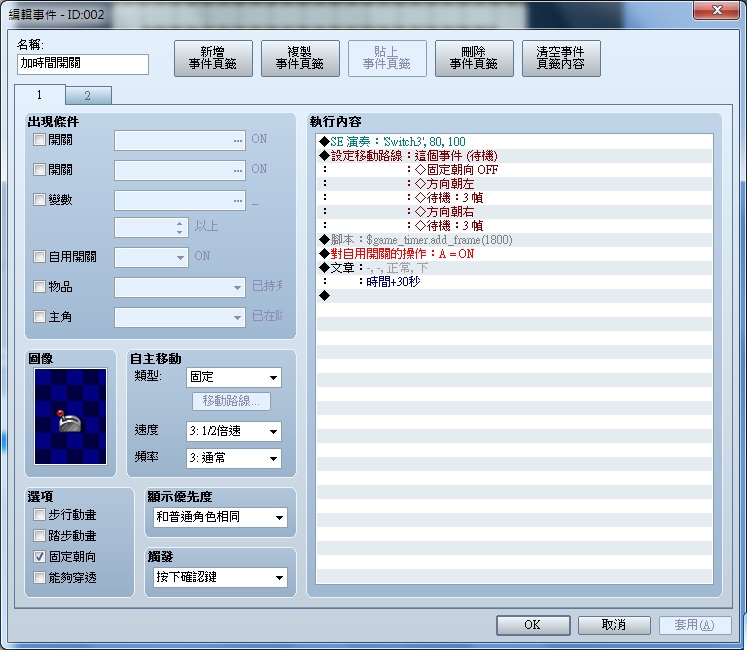Toggle the 自用開關 condition checkbox

coord(39,257)
